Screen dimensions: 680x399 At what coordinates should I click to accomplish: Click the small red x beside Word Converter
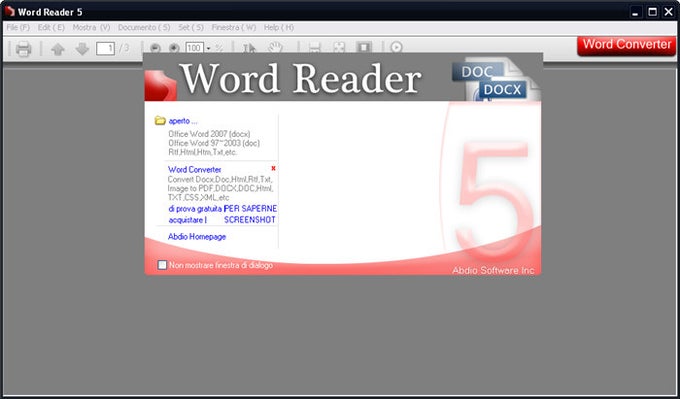(x=273, y=168)
